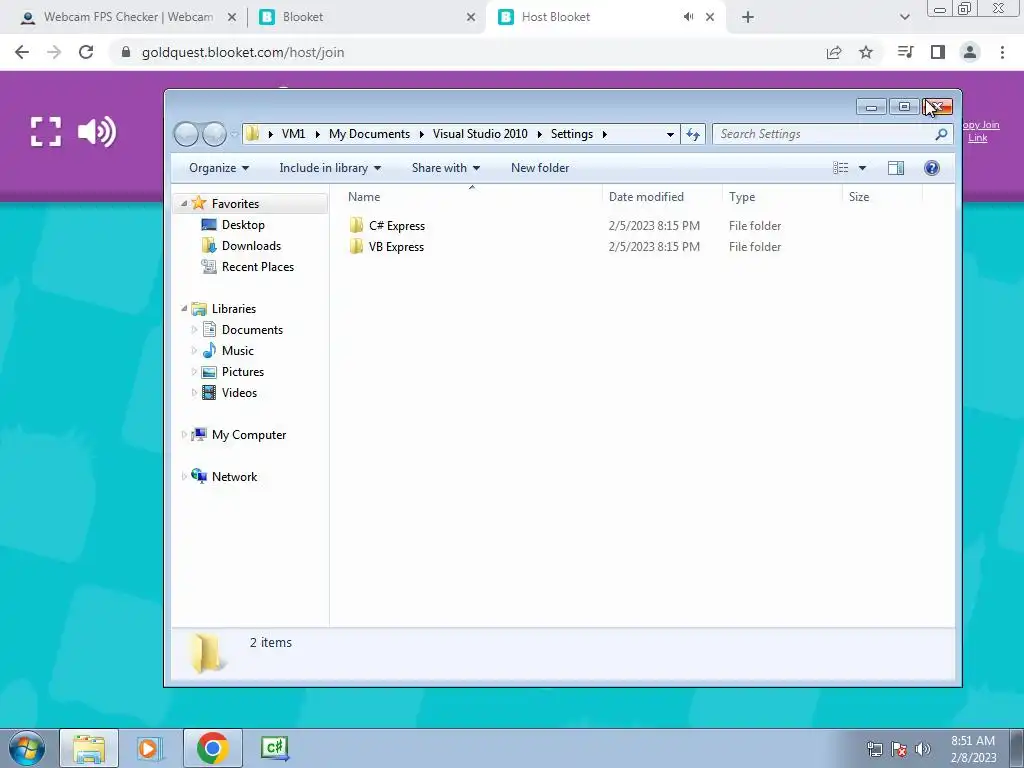Collapse the Favorites tree group
The width and height of the screenshot is (1024, 768).
pos(184,204)
